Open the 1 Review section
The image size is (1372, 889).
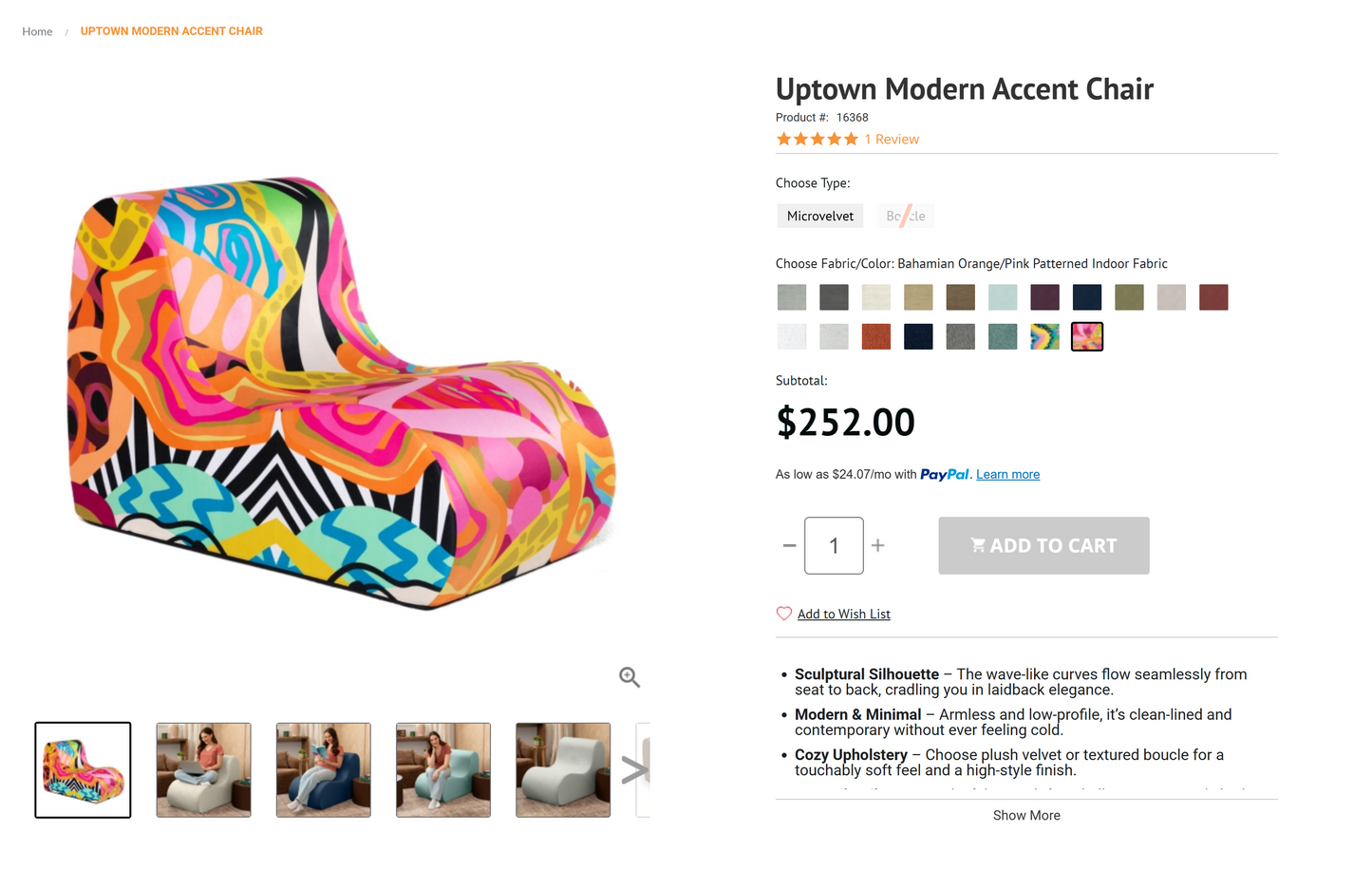pyautogui.click(x=892, y=139)
